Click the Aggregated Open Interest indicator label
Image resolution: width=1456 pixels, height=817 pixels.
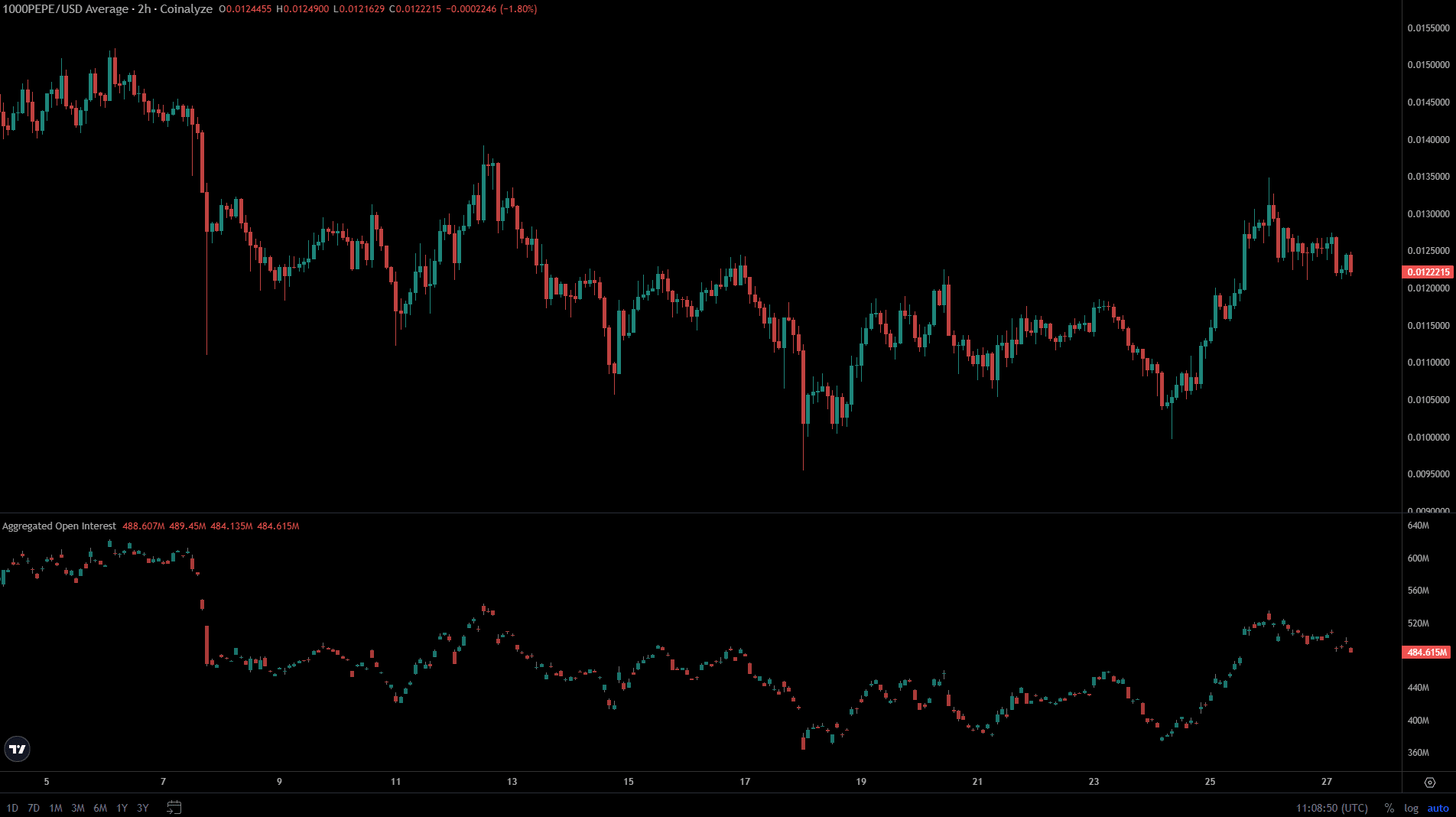(59, 526)
